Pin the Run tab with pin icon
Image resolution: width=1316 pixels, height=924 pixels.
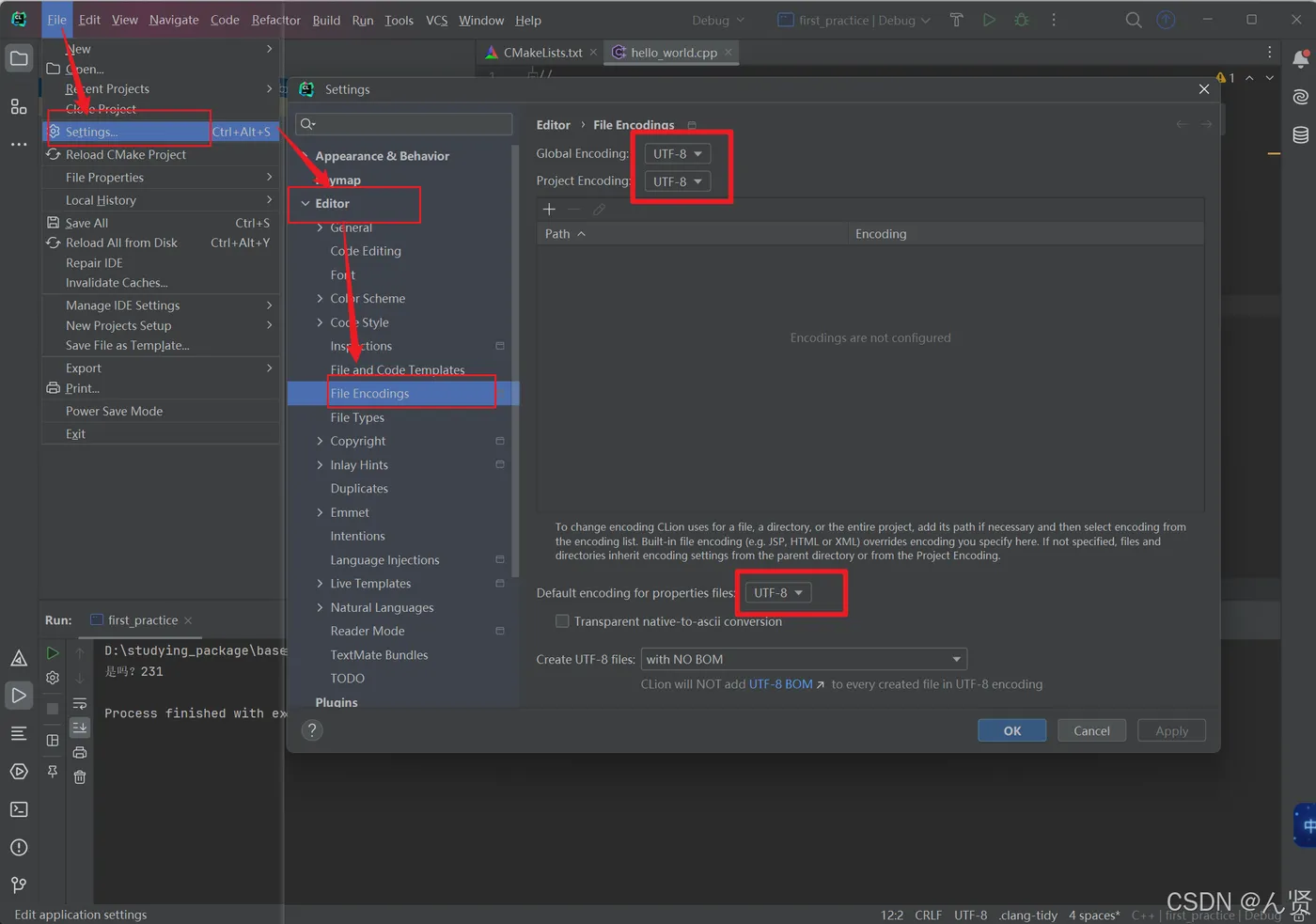[x=53, y=772]
